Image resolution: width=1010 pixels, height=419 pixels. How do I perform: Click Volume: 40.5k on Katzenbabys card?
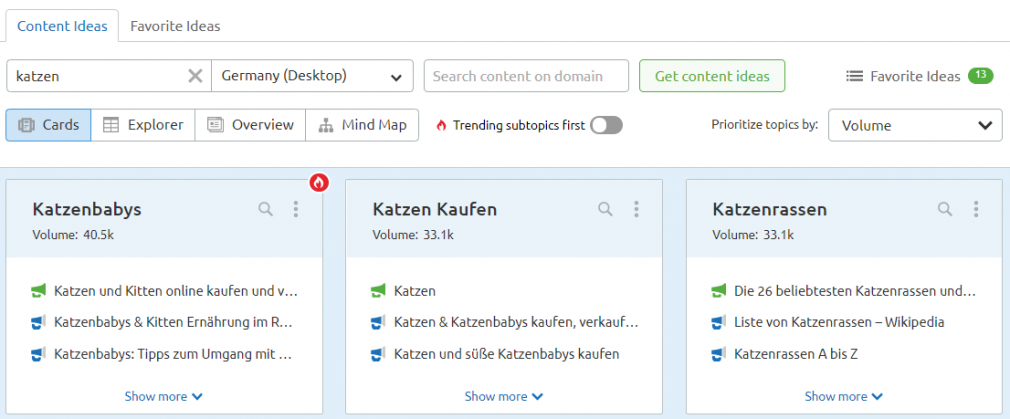pyautogui.click(x=72, y=235)
